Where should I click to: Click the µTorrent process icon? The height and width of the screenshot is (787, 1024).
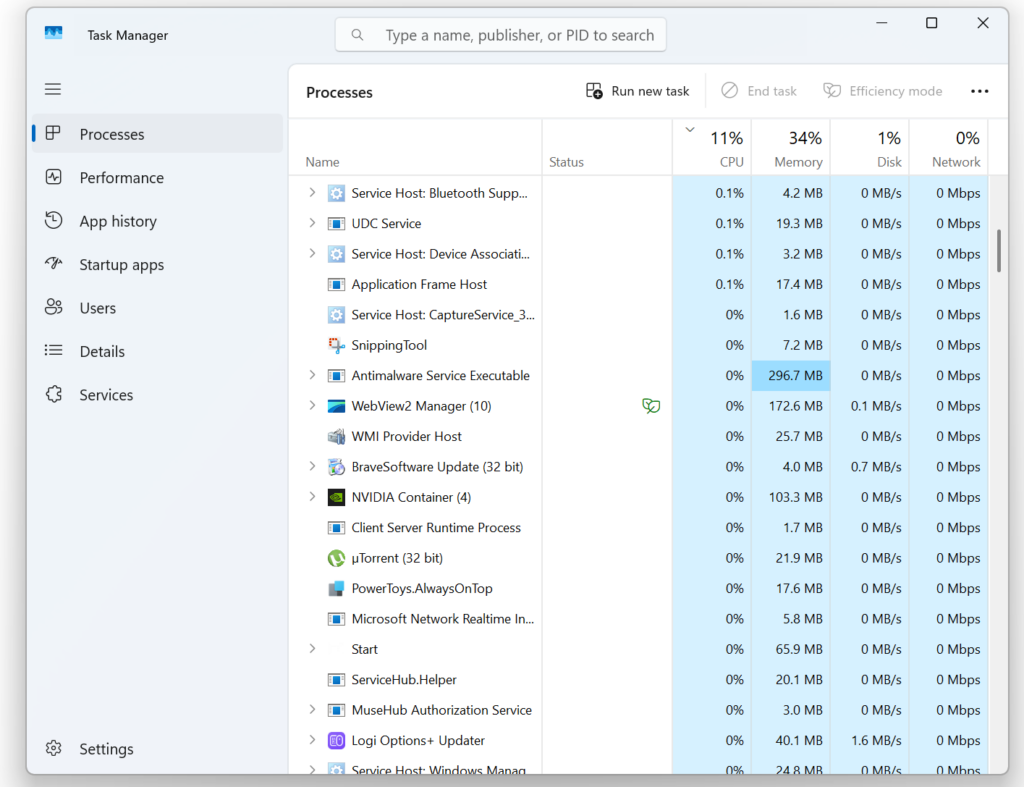point(336,558)
